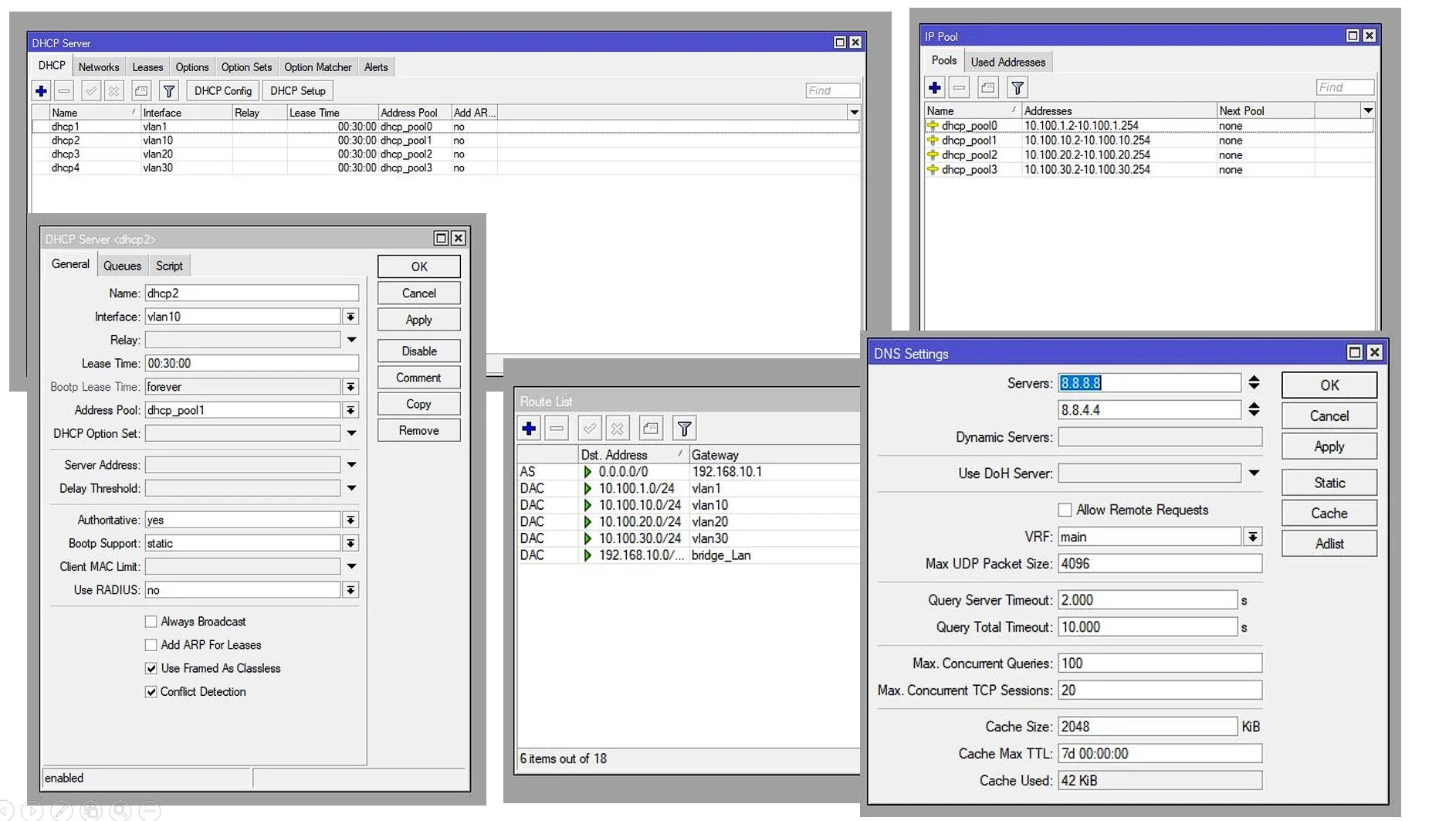Add new pool with plus in IP Pool
This screenshot has height=821, width=1456.
point(935,88)
